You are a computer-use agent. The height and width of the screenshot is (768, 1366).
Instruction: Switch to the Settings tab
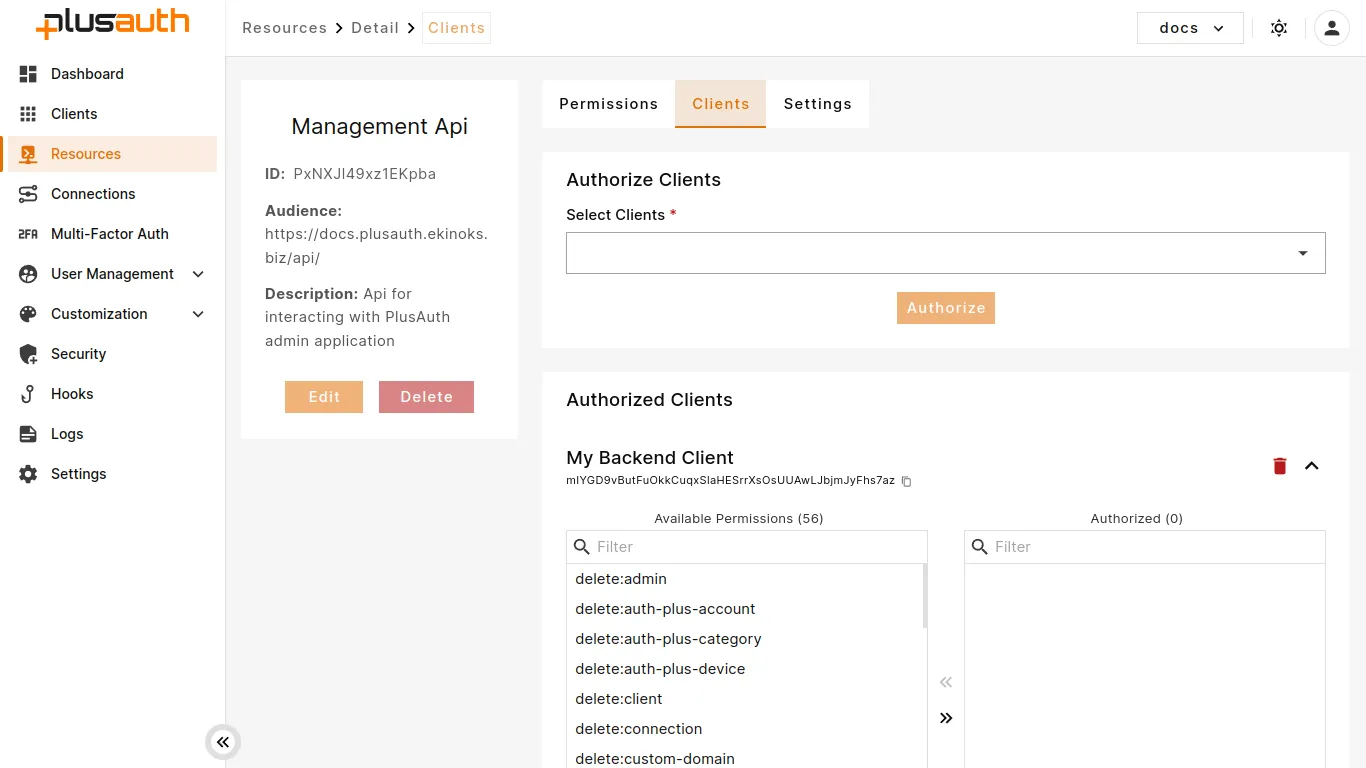click(x=817, y=104)
